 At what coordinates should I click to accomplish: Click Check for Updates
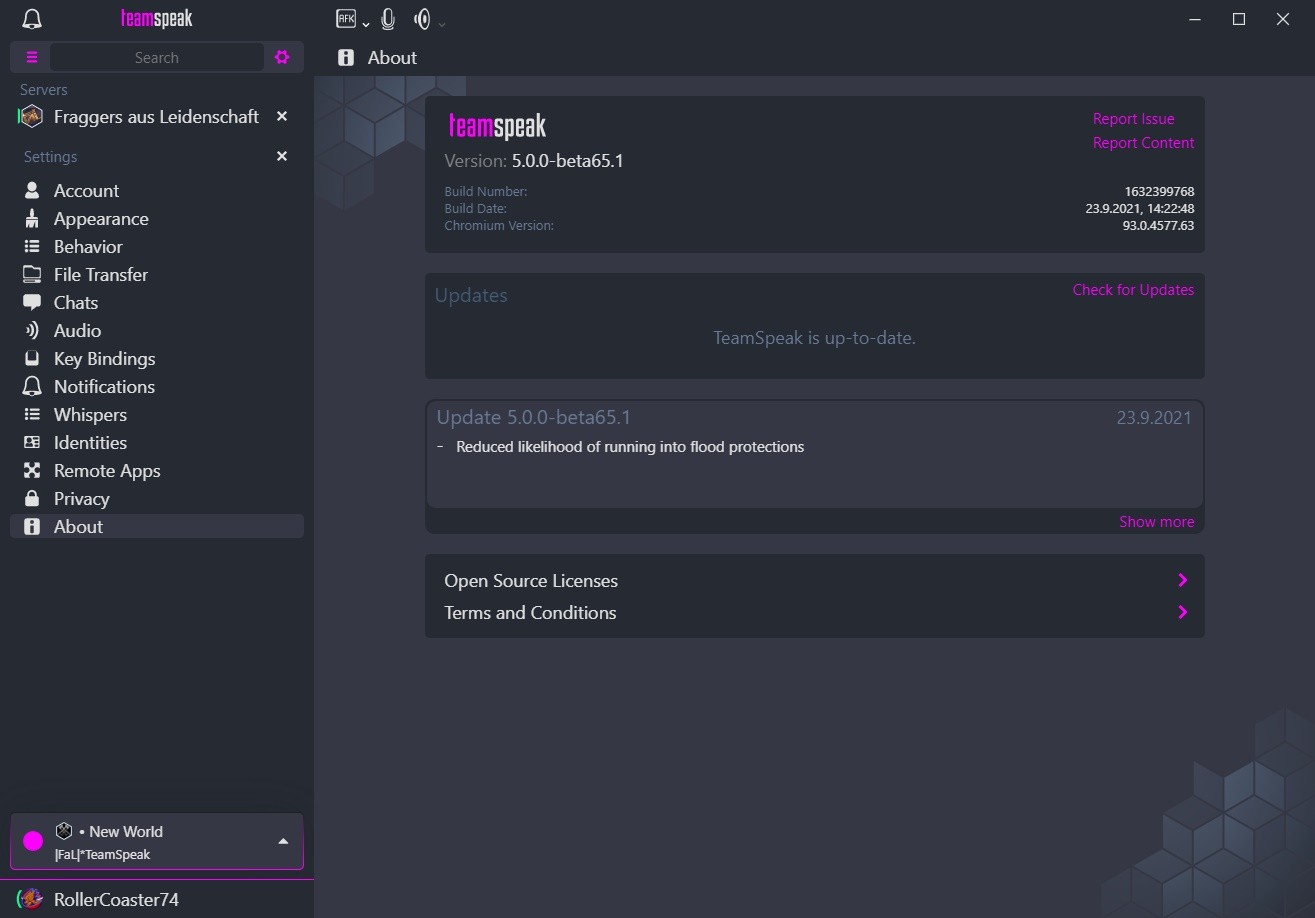coord(1133,290)
